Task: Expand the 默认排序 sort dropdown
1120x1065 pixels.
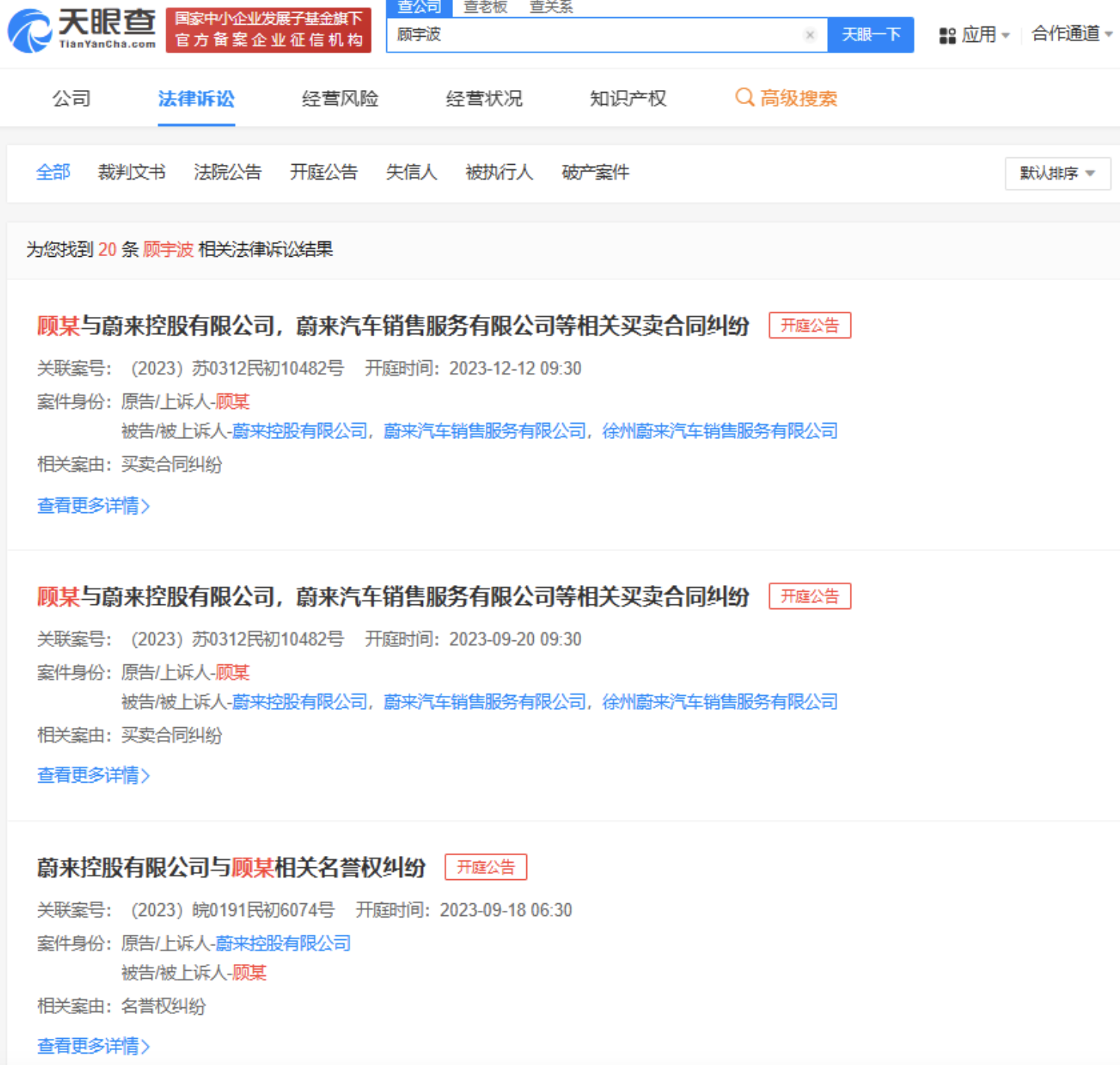Action: click(1057, 173)
